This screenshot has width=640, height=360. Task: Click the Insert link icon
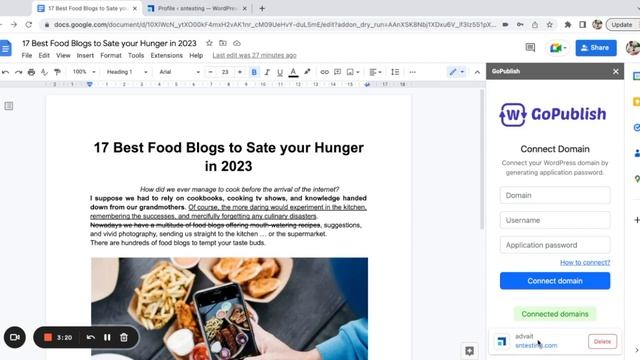[x=324, y=72]
